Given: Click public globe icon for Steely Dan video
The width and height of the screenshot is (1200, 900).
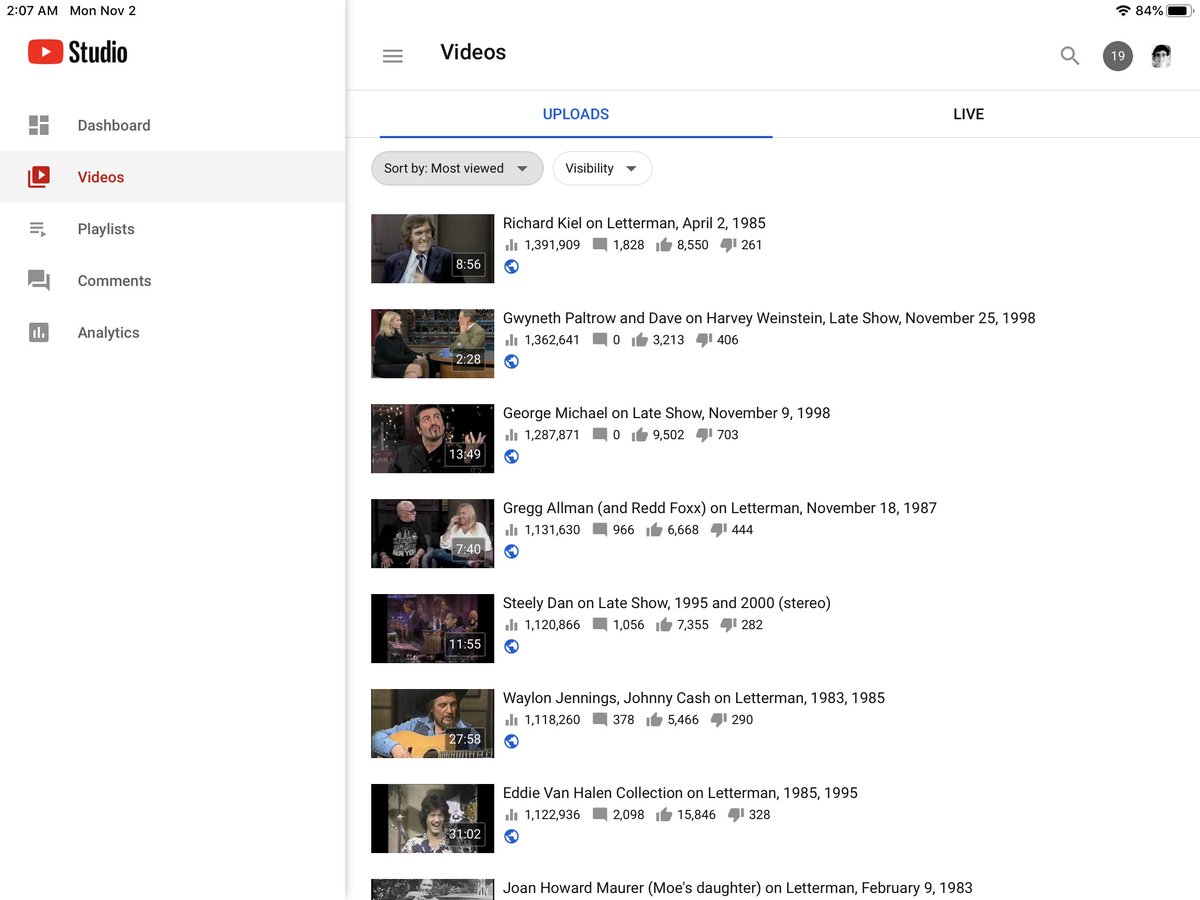Looking at the screenshot, I should [x=511, y=646].
